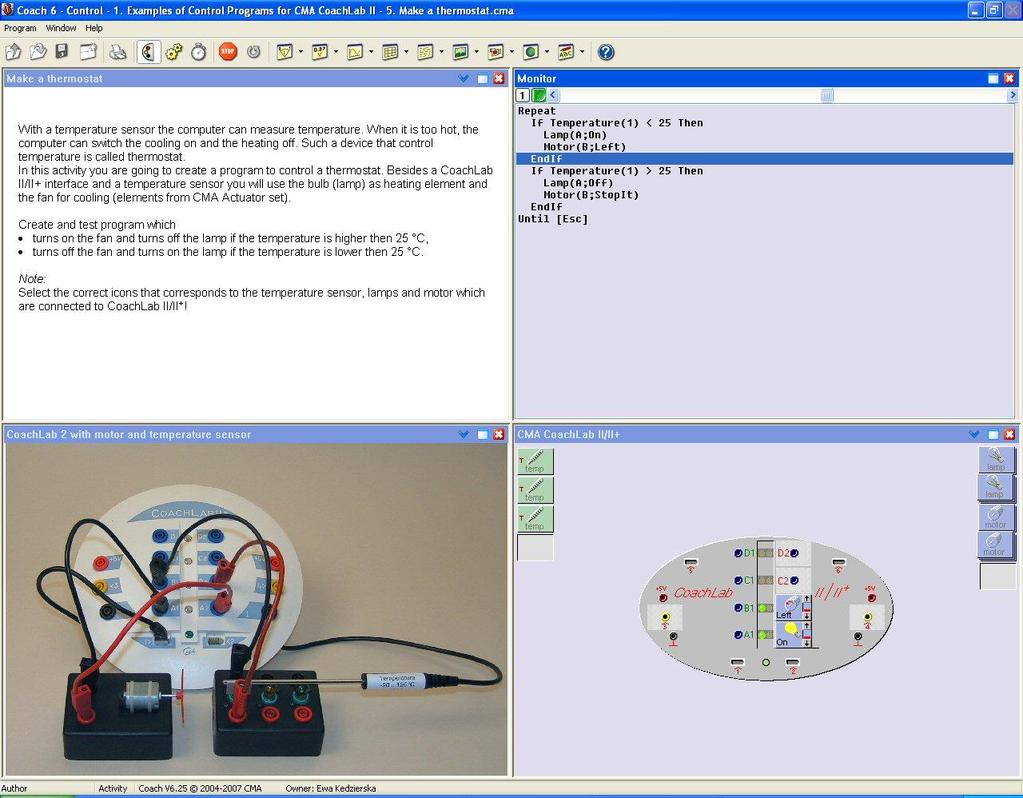Click the green button in Monitor bar
This screenshot has height=798, width=1023.
539,95
